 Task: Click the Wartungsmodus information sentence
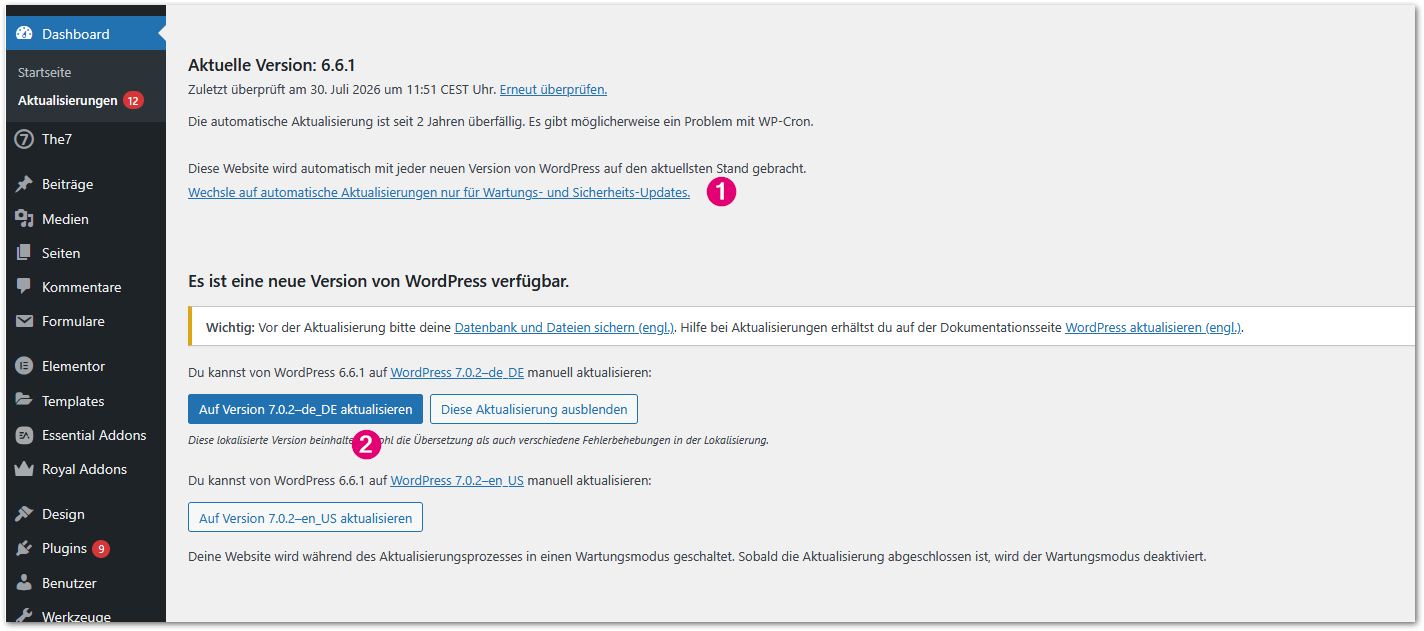tap(697, 556)
